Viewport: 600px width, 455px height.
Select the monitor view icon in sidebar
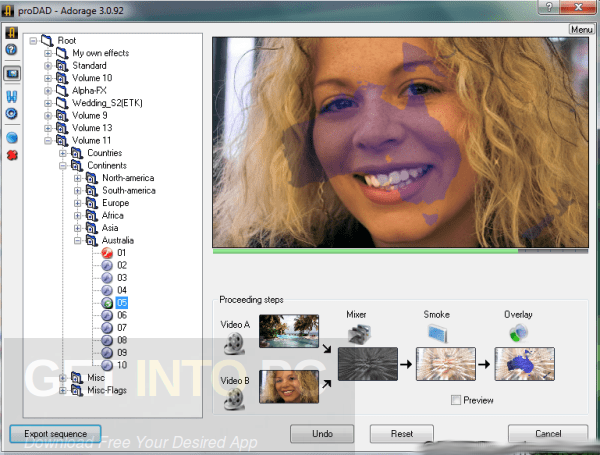coord(12,73)
